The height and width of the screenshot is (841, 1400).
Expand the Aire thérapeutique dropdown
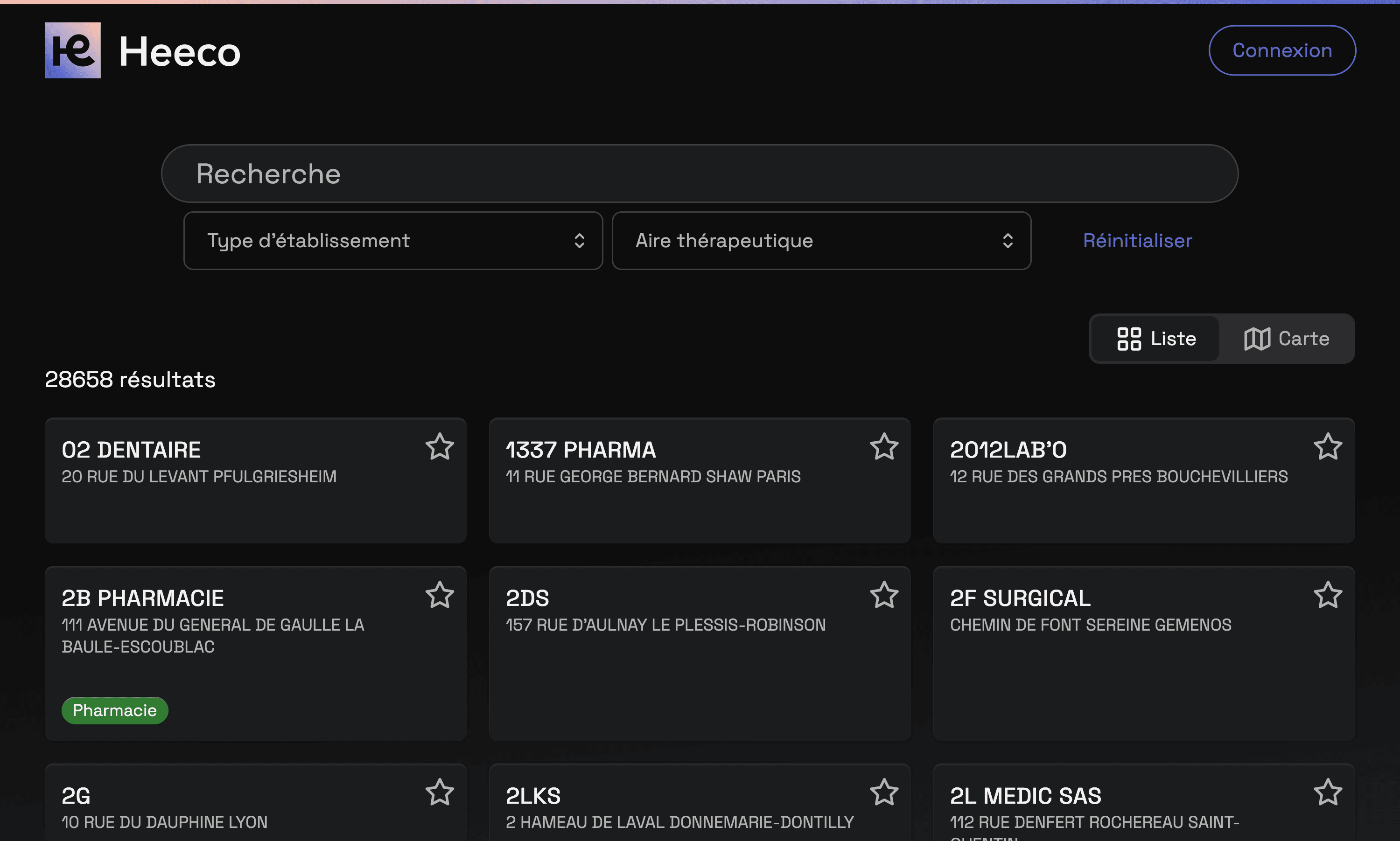pos(821,241)
